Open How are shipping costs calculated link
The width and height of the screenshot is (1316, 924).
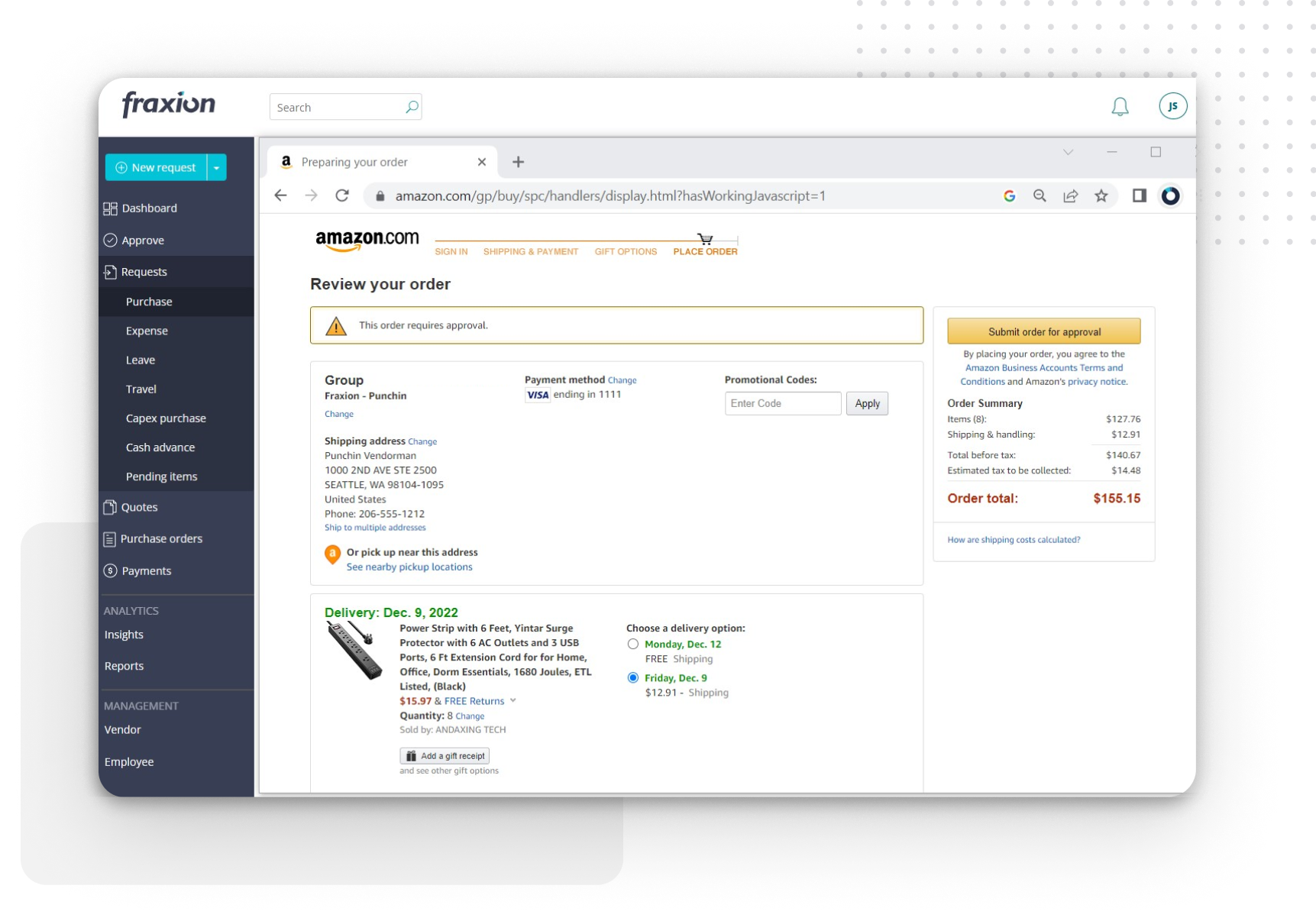pos(1014,540)
